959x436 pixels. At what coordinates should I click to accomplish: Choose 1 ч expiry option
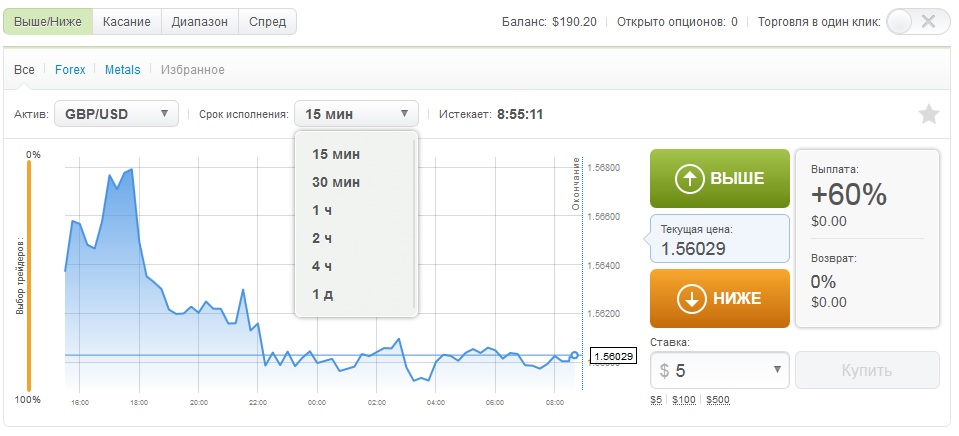tap(322, 210)
